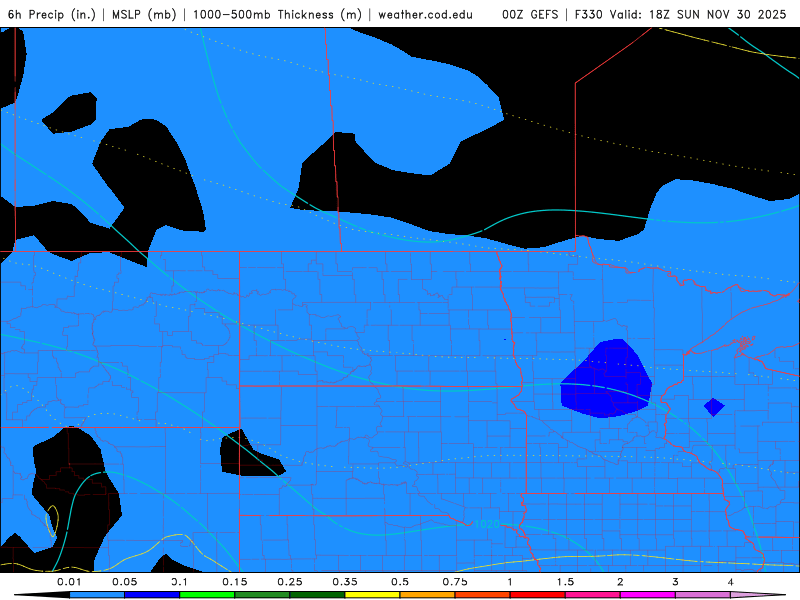The image size is (800, 600).
Task: Click the '0.25' legend label
Action: [x=290, y=582]
